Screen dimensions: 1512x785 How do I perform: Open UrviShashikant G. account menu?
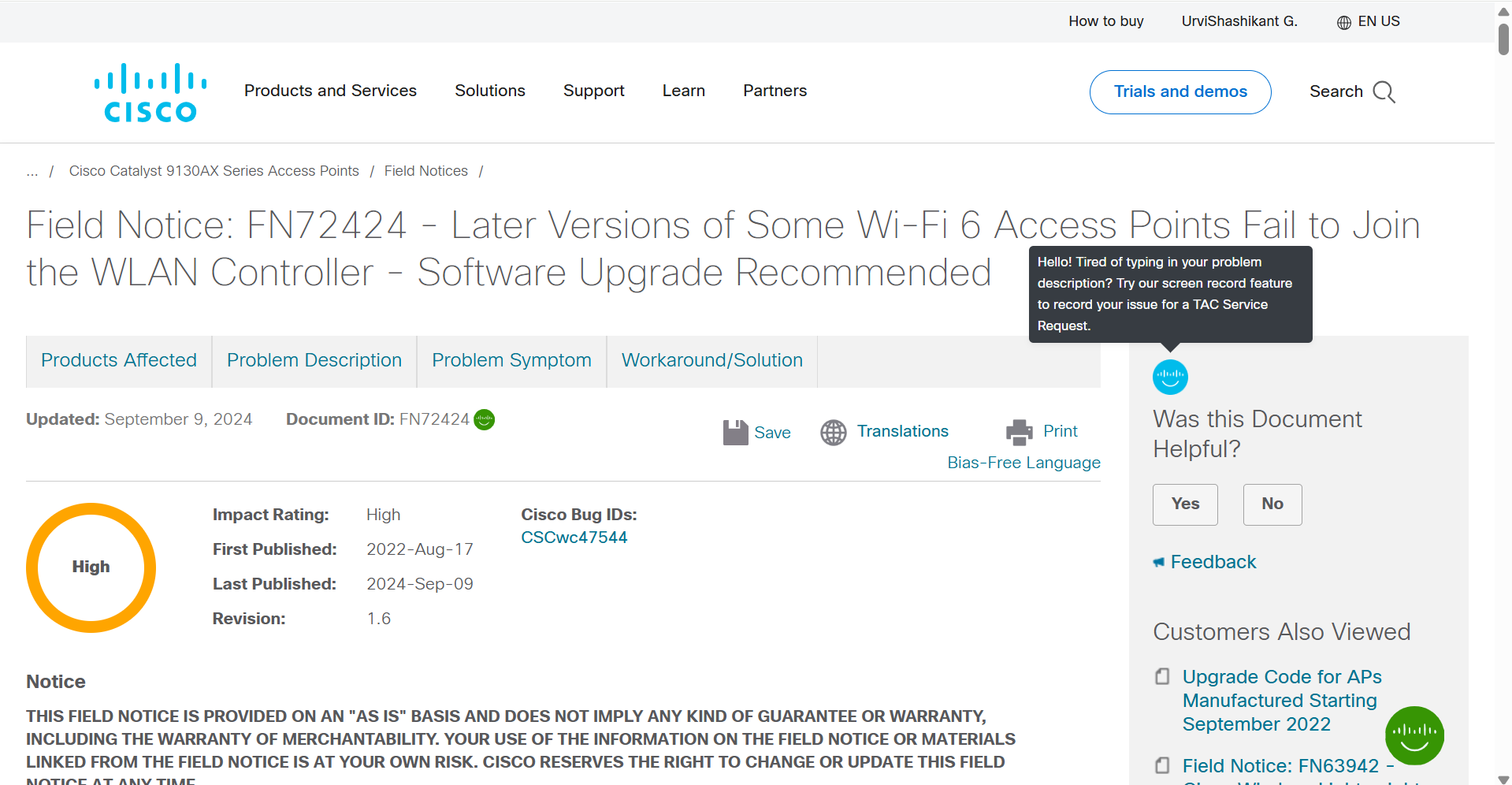tap(1239, 21)
